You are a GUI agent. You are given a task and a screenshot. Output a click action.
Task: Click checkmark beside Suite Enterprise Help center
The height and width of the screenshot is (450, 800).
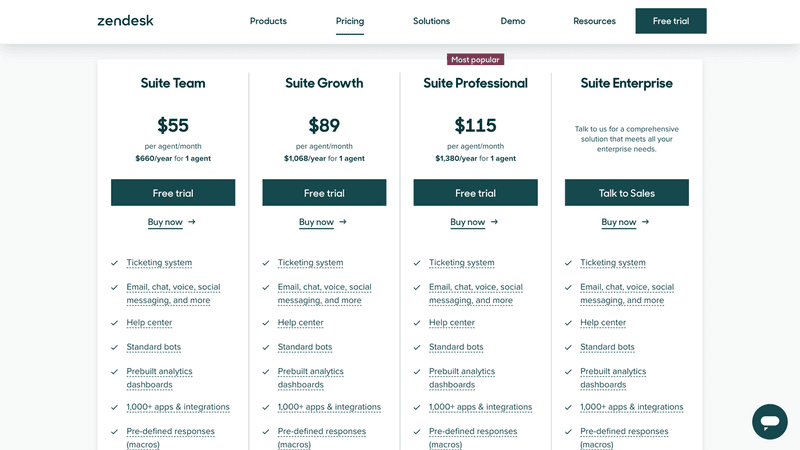(x=568, y=323)
